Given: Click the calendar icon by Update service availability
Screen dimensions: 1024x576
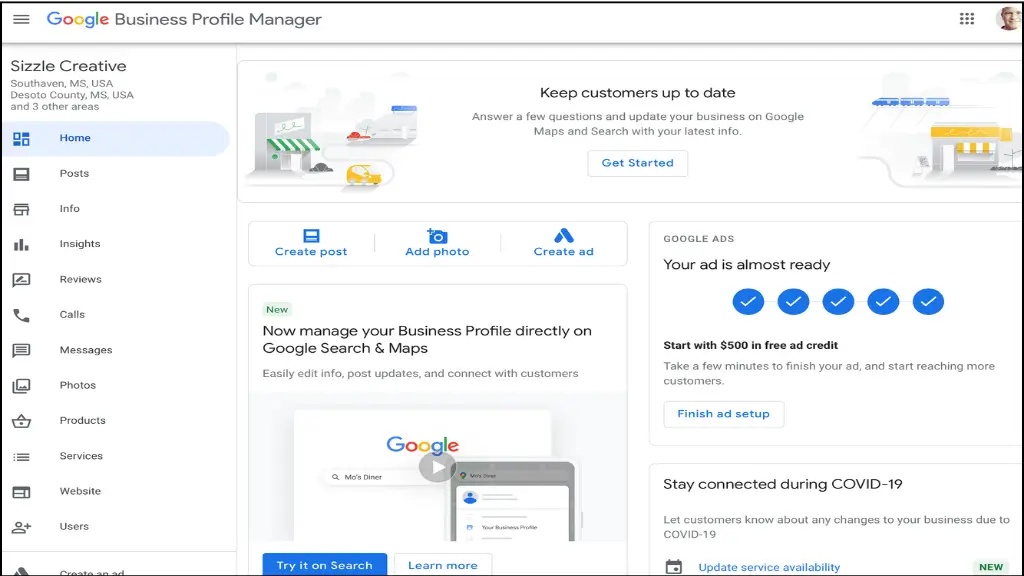Looking at the screenshot, I should tap(673, 567).
